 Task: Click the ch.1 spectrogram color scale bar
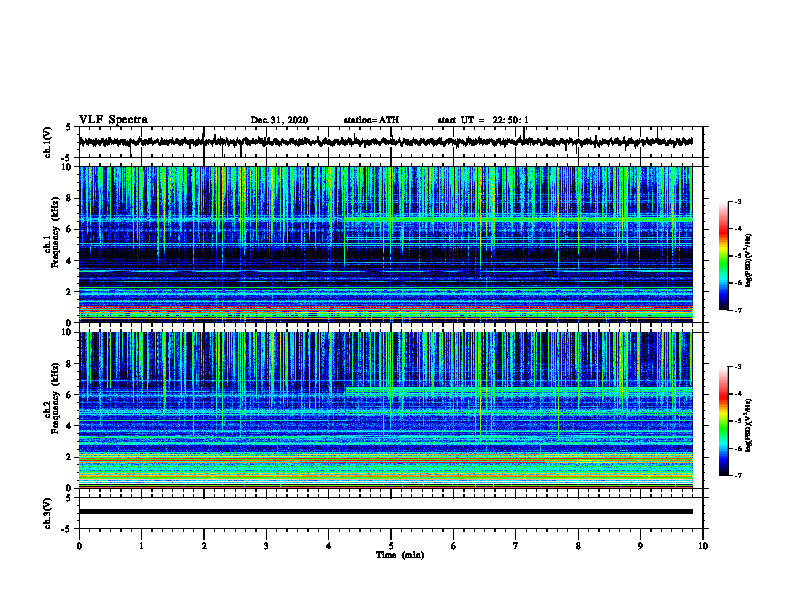pos(724,256)
